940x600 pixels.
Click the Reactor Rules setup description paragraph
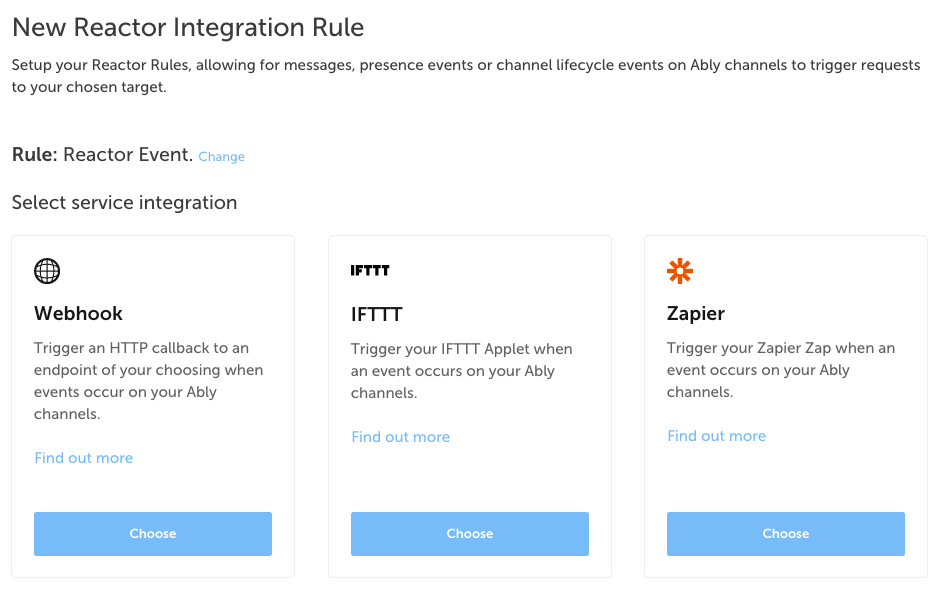466,76
